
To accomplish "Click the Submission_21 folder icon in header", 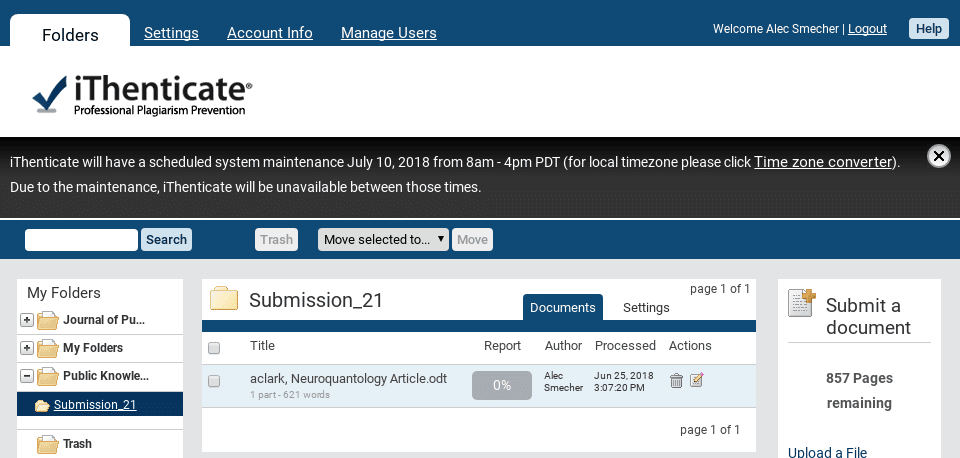I will pyautogui.click(x=224, y=300).
